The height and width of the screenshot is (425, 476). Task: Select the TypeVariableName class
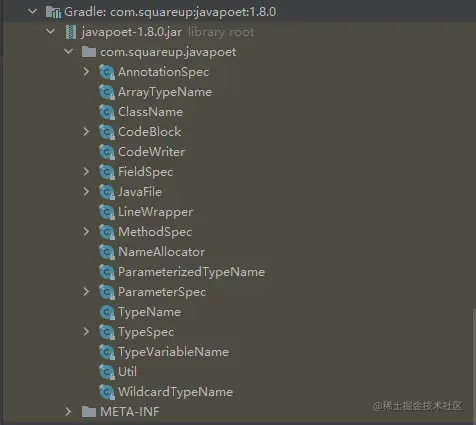coord(173,352)
